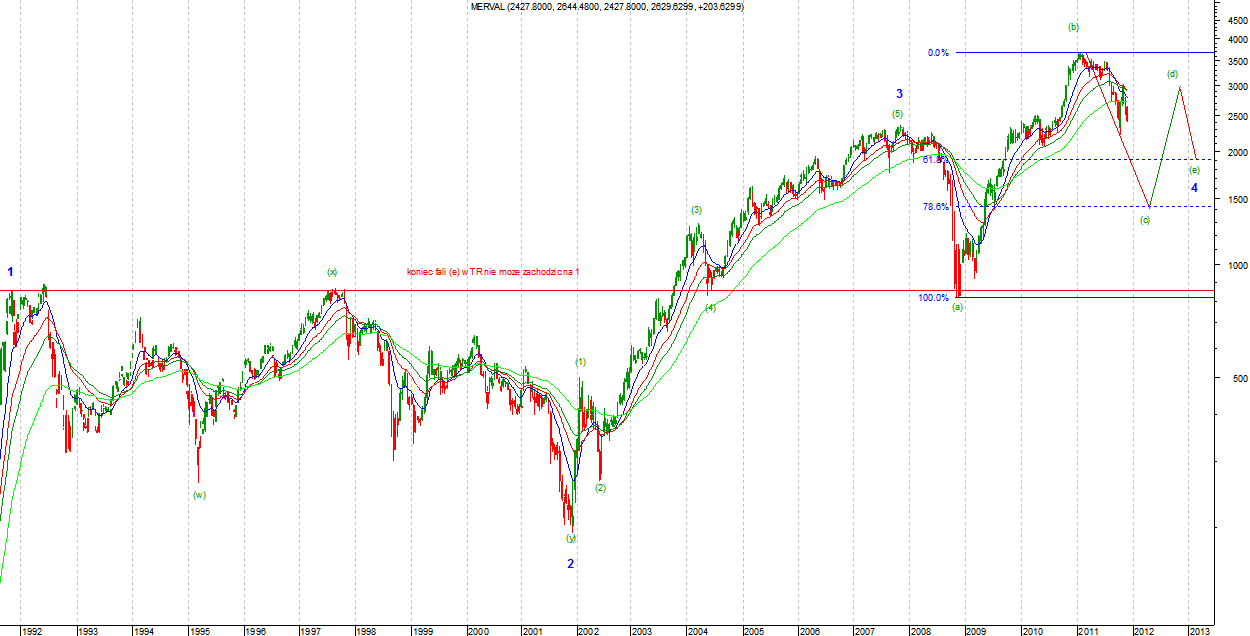
Task: Select the 100.0% Fibonacci level label
Action: point(932,297)
